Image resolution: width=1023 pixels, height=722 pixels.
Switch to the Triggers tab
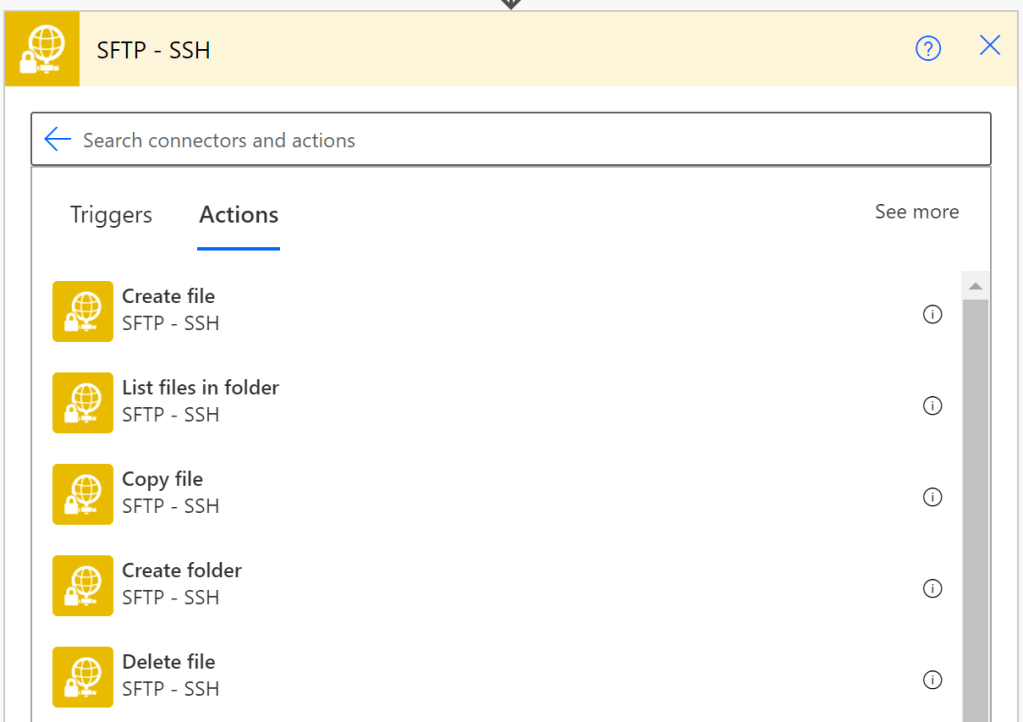pyautogui.click(x=111, y=215)
